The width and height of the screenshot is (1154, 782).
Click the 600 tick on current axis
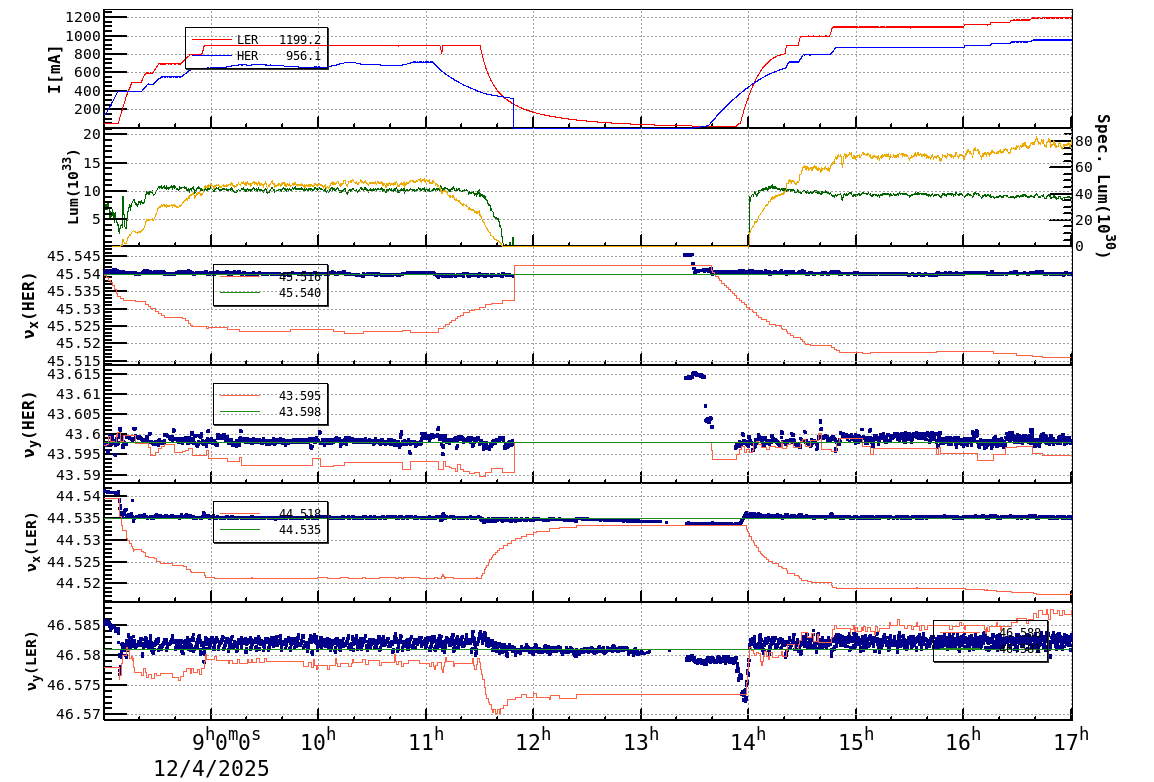88,73
